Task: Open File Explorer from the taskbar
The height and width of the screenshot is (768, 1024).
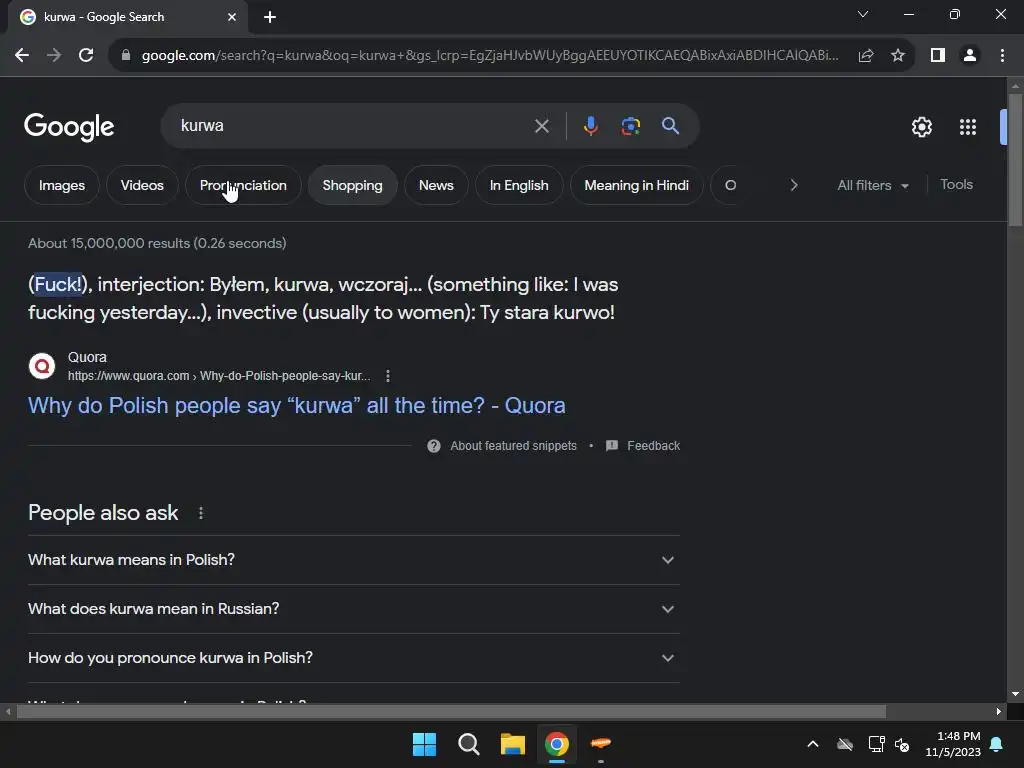Action: [513, 744]
